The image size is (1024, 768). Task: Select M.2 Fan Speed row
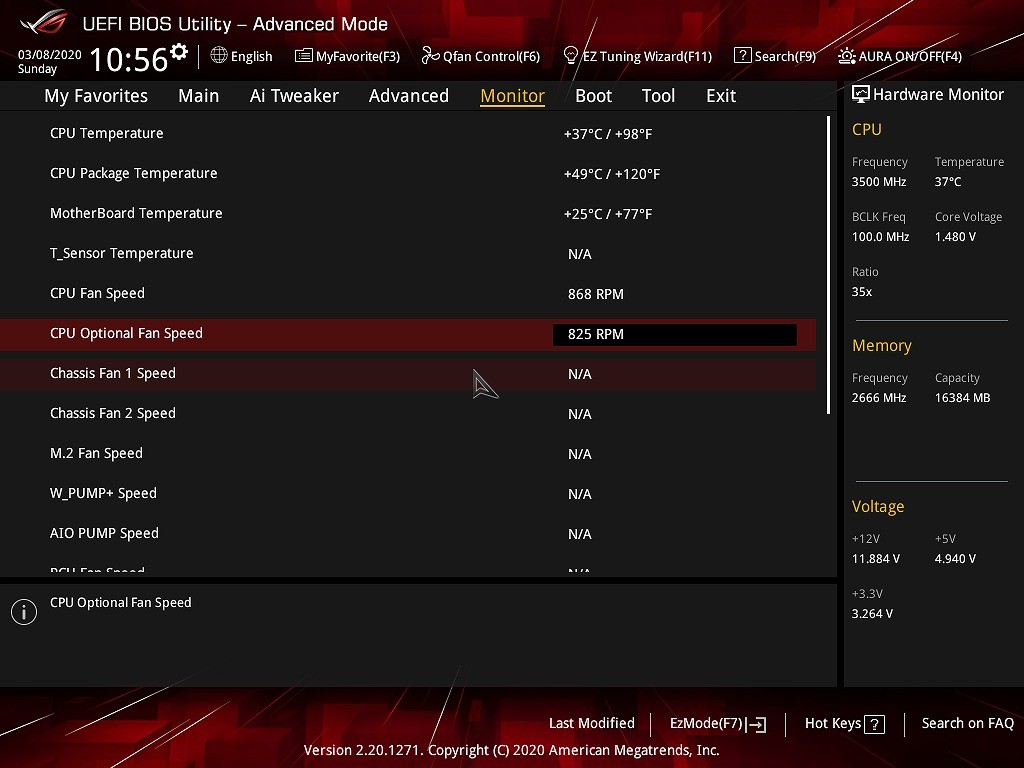click(x=408, y=453)
